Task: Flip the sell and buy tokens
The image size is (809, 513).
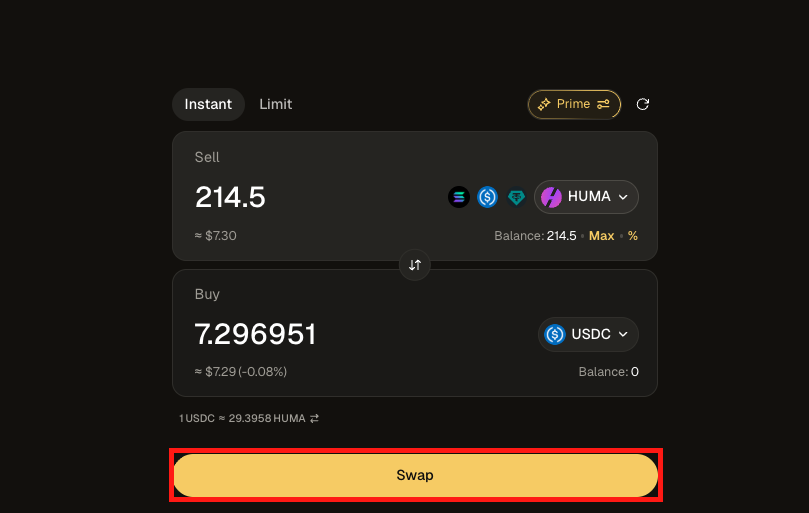Action: pos(415,265)
